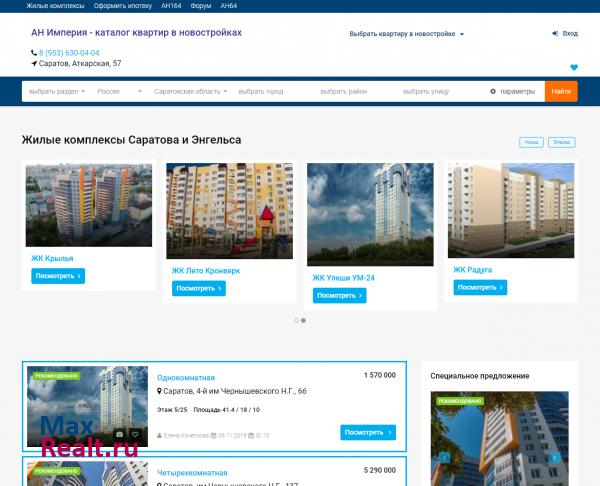Click the special offer building photo

499,439
